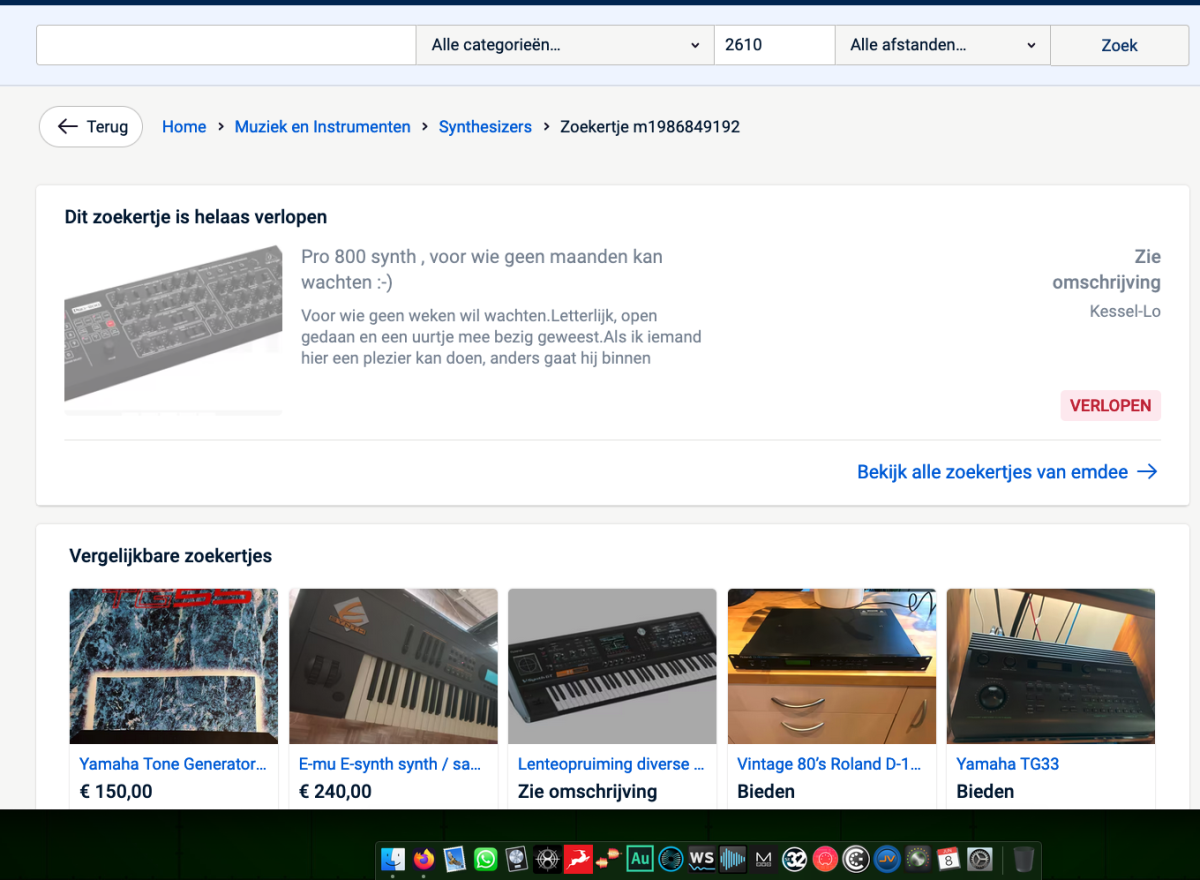Image resolution: width=1200 pixels, height=880 pixels.
Task: Open Adobe Audition from the dock
Action: coord(640,859)
